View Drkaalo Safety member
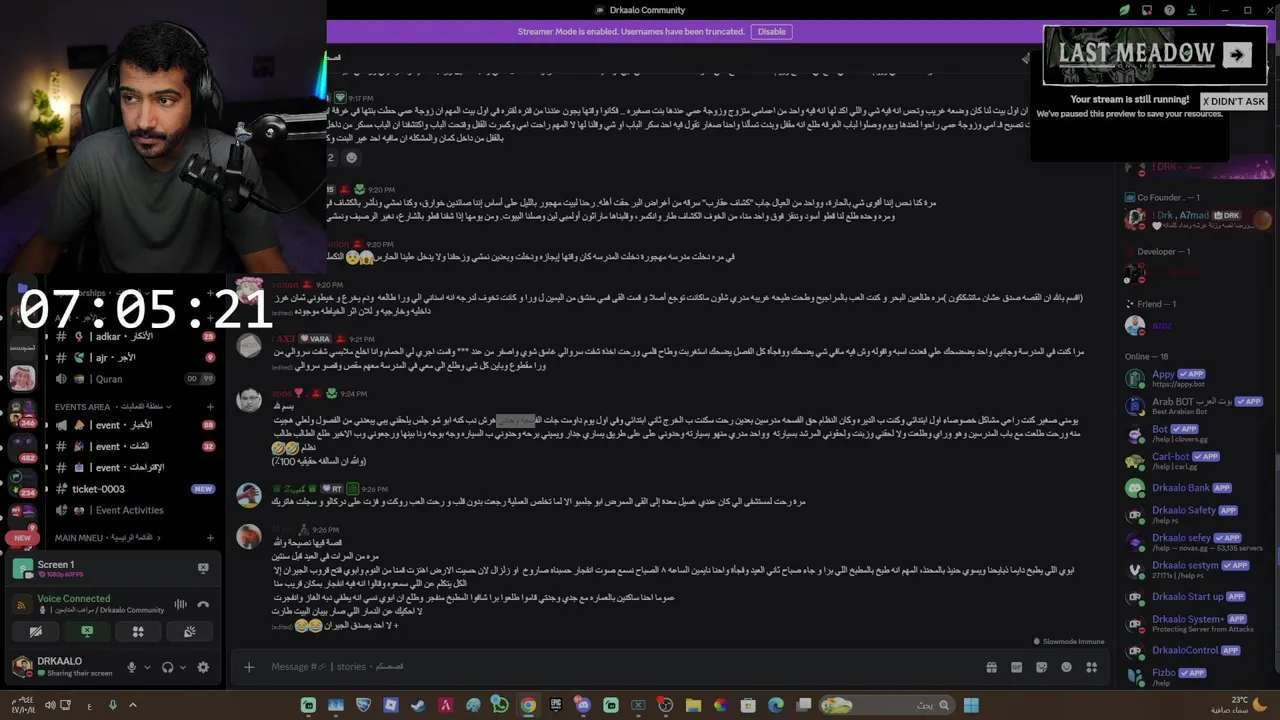The height and width of the screenshot is (720, 1280). (x=1193, y=515)
